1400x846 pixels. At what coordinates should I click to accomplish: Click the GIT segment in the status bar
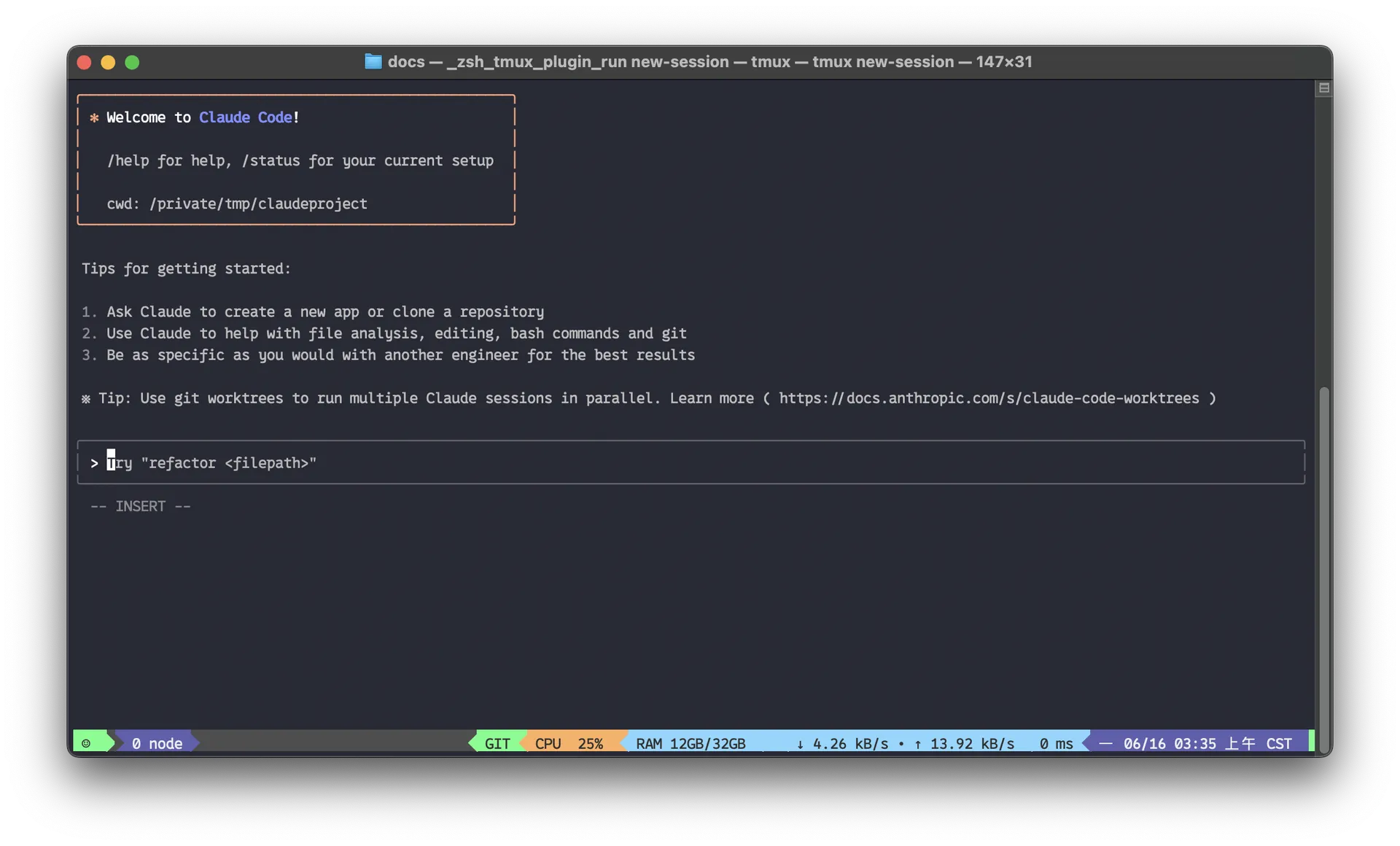(497, 743)
